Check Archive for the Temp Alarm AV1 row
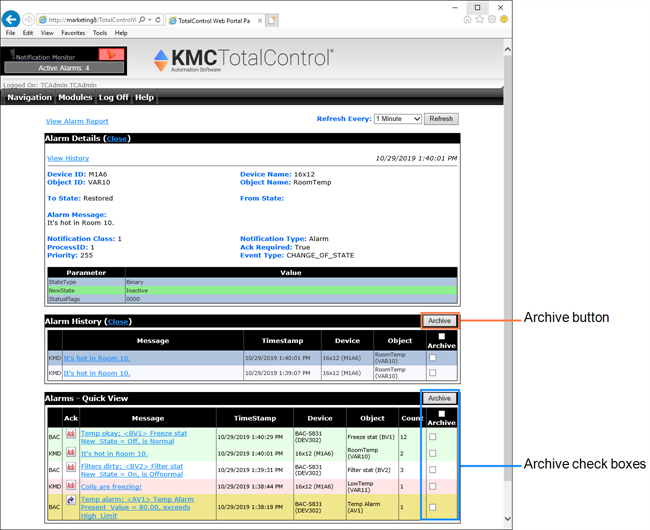The width and height of the screenshot is (650, 530). (433, 507)
